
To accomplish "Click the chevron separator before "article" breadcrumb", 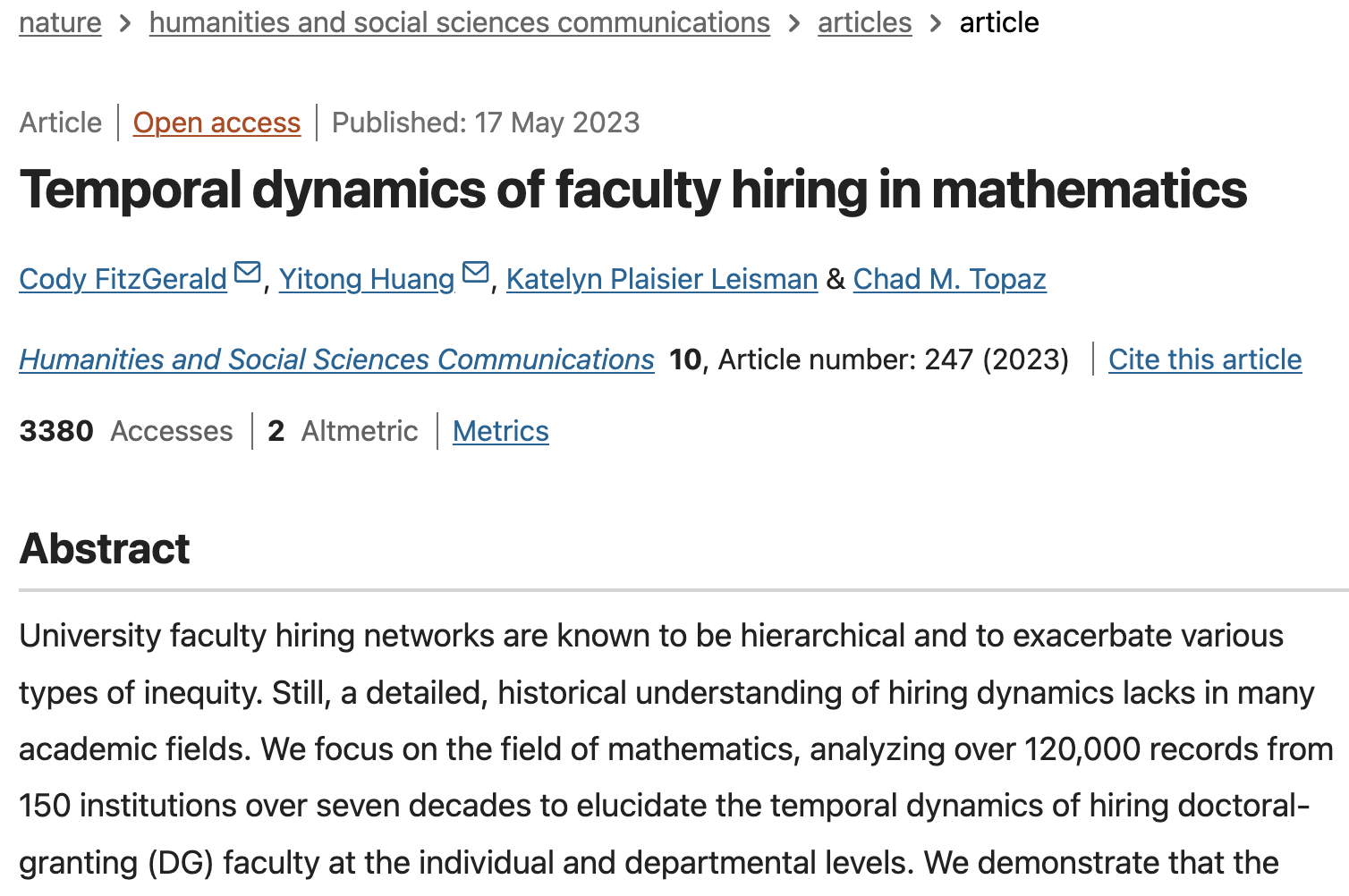I will click(x=936, y=23).
